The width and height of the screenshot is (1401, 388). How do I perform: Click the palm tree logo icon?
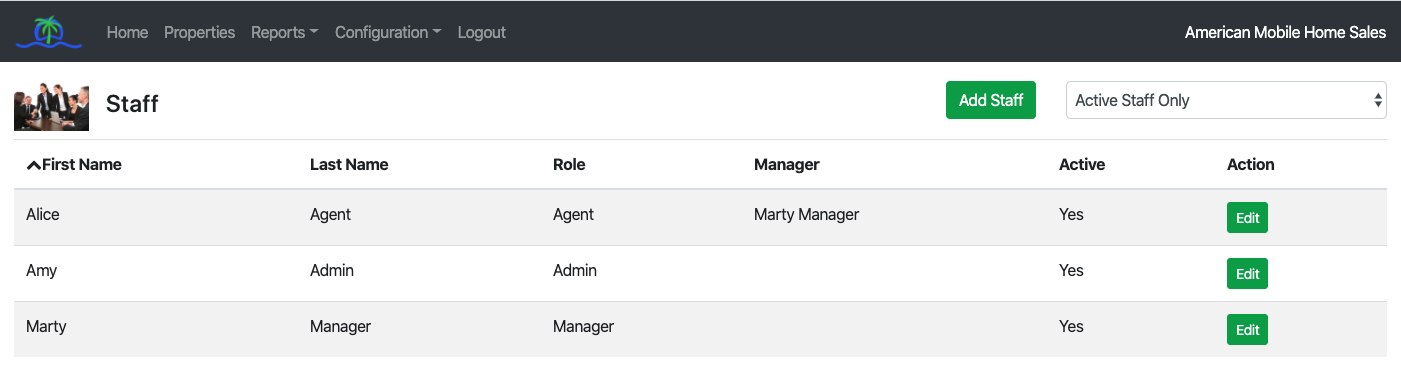click(48, 32)
